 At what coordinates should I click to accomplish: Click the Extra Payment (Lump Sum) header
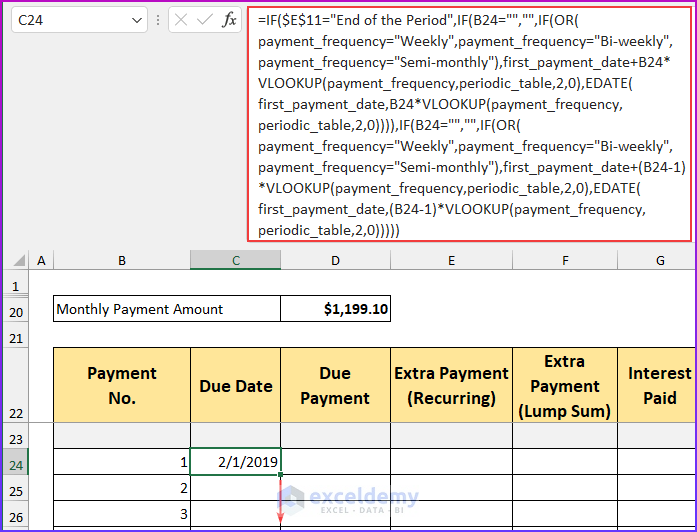[565, 385]
